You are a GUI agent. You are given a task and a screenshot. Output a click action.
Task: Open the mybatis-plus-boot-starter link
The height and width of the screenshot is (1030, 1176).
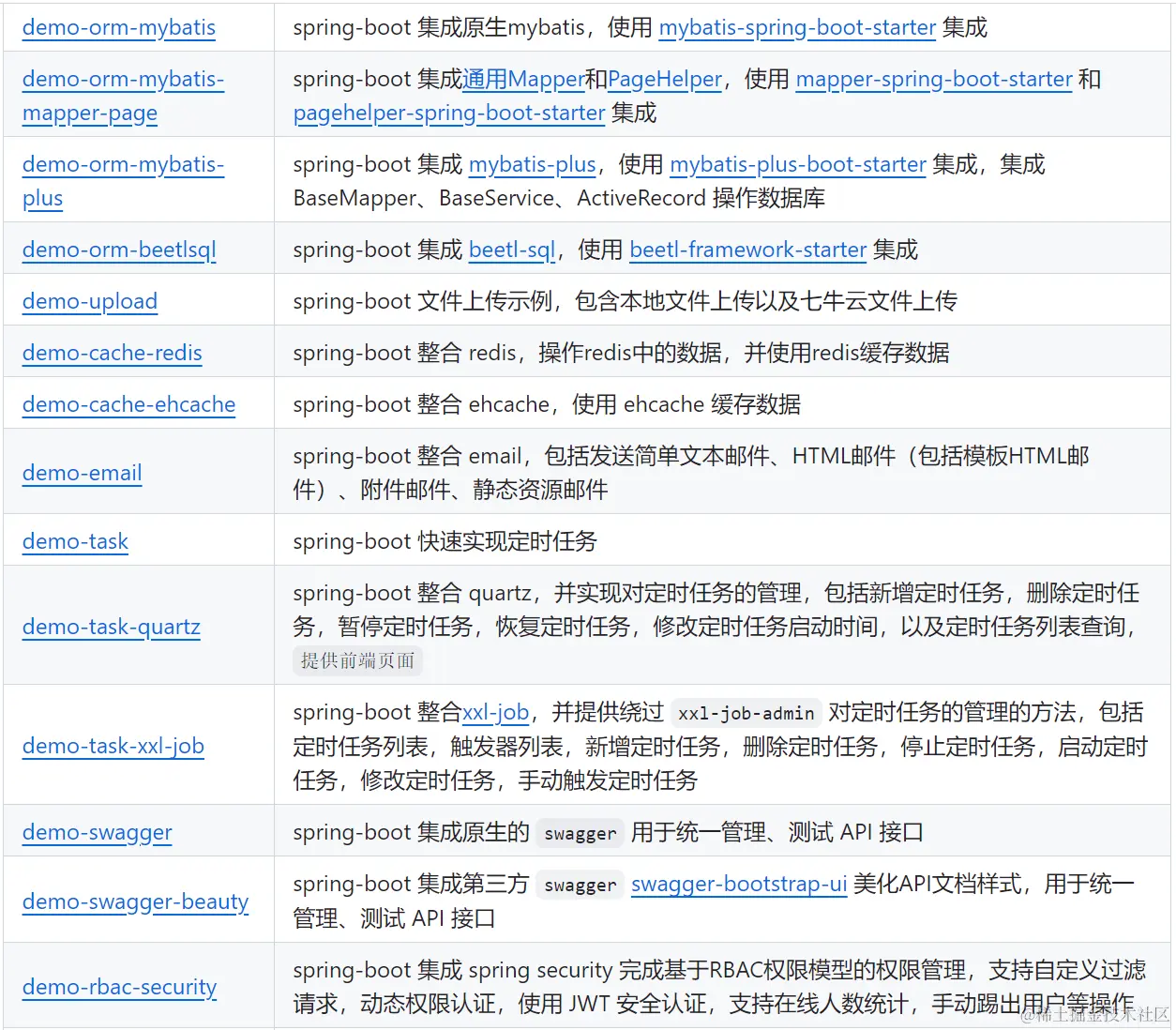click(798, 164)
